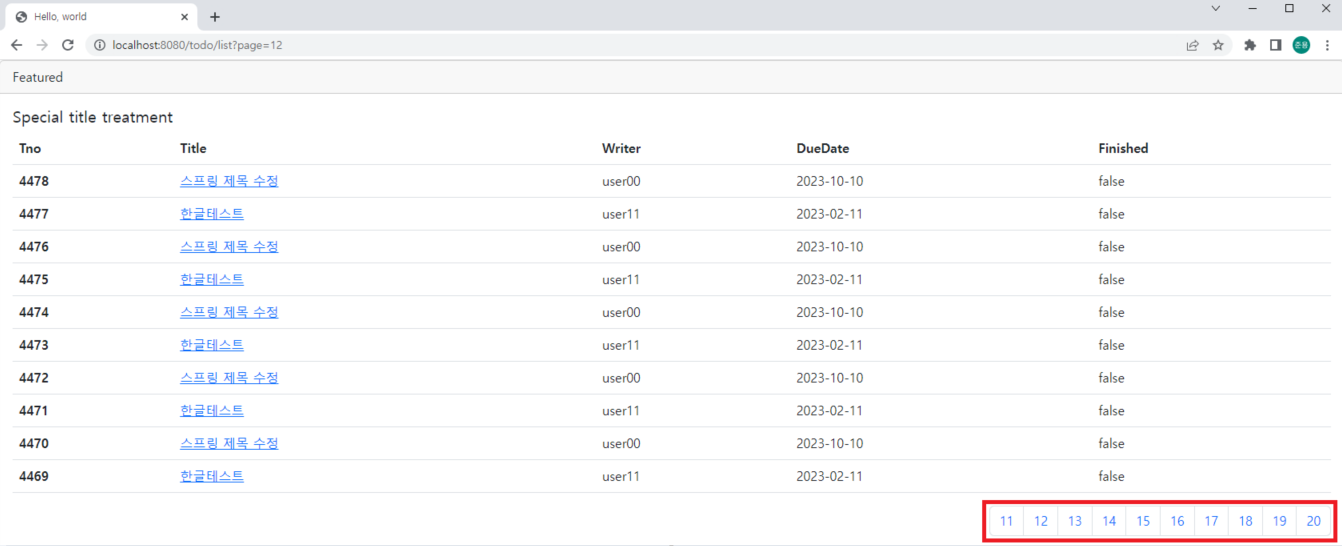1342x546 pixels.
Task: Click the Title column header
Action: 193,148
